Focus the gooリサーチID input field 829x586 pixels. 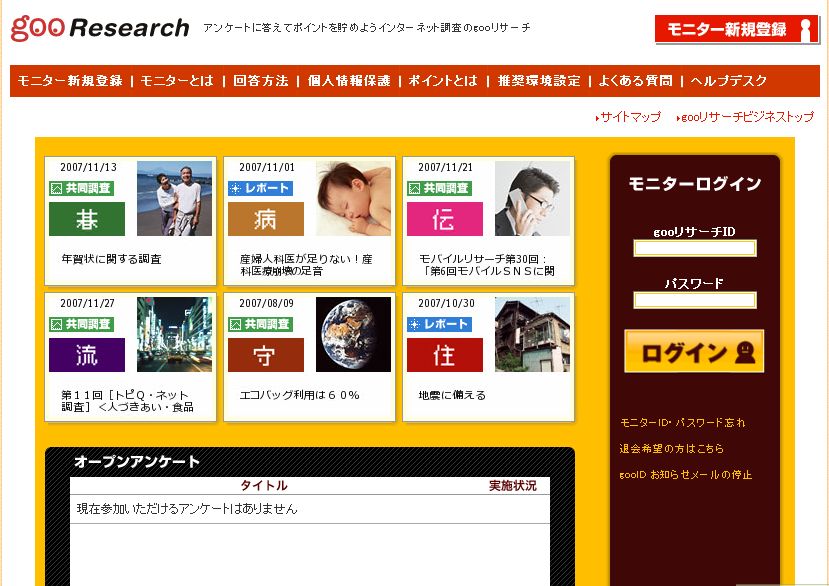(695, 248)
